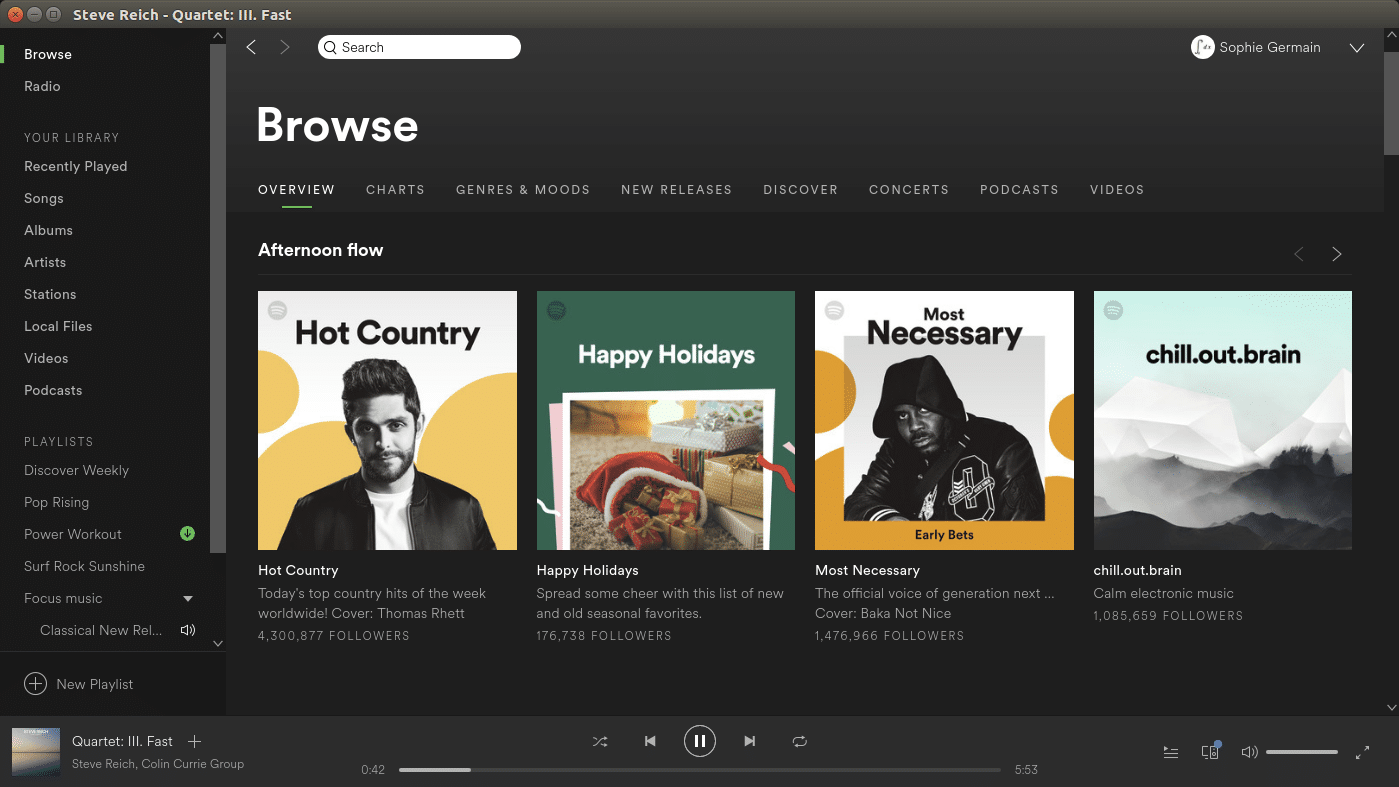Click the Happy Holidays title link
Image resolution: width=1399 pixels, height=787 pixels.
[587, 570]
